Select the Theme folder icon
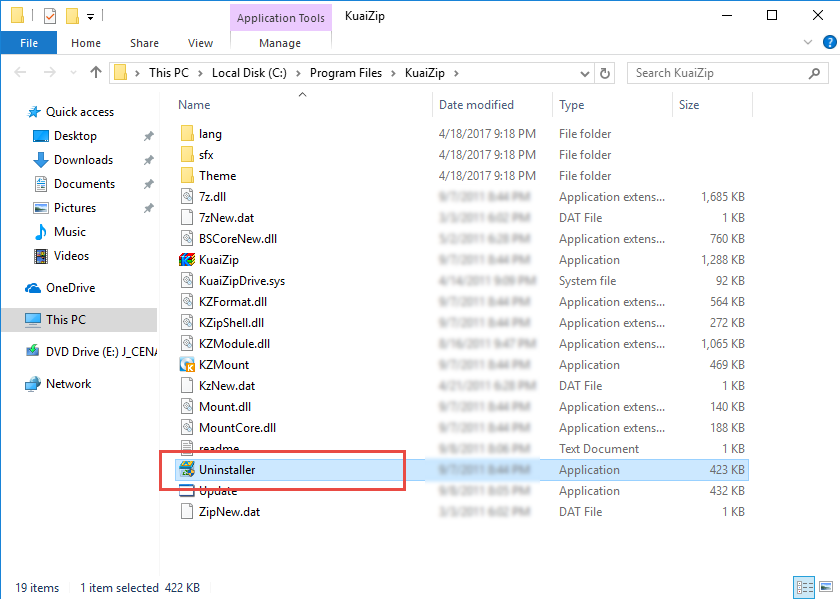This screenshot has height=599, width=840. click(187, 176)
